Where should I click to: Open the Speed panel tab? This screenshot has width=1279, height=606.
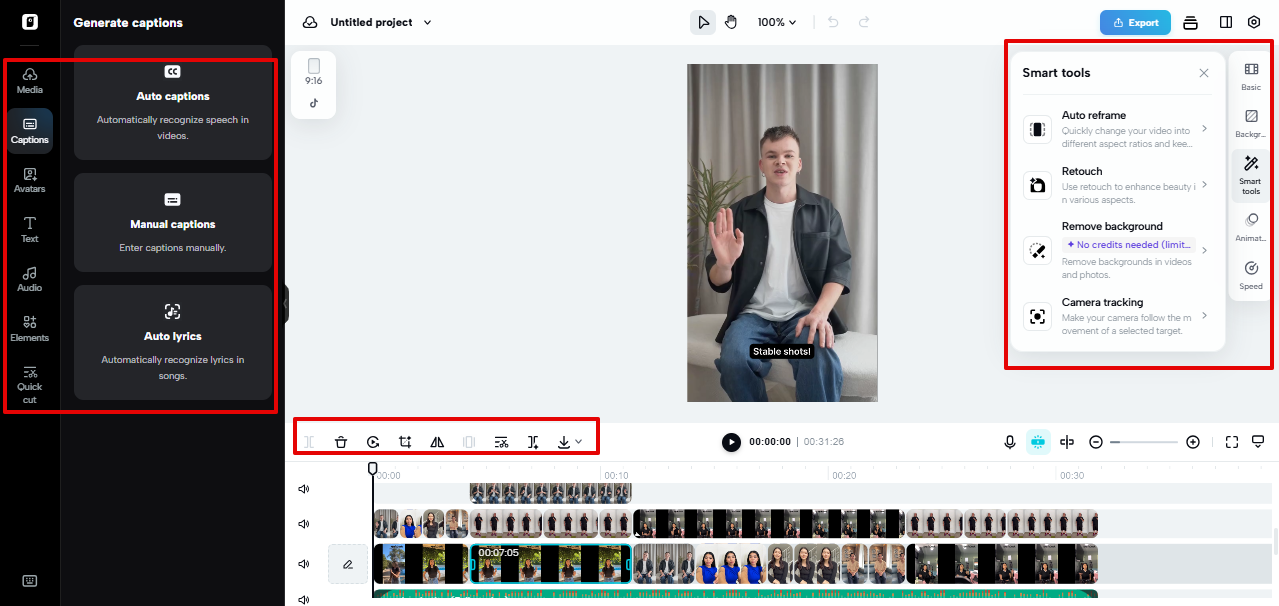1250,274
